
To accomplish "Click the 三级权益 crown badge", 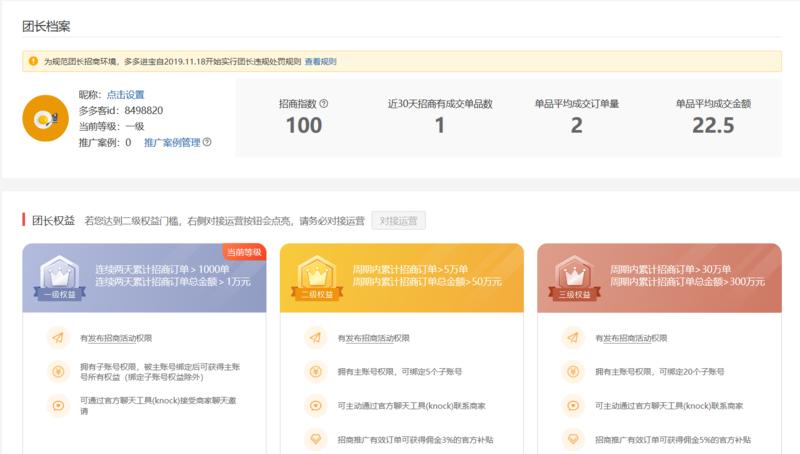I will (x=574, y=279).
